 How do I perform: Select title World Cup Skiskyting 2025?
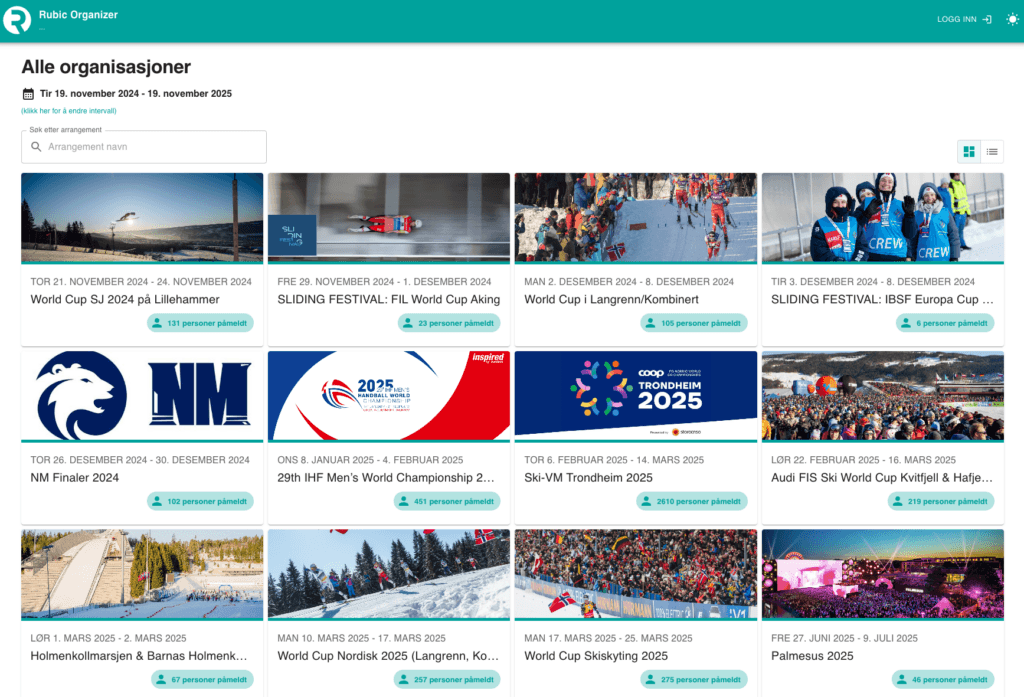(x=596, y=656)
